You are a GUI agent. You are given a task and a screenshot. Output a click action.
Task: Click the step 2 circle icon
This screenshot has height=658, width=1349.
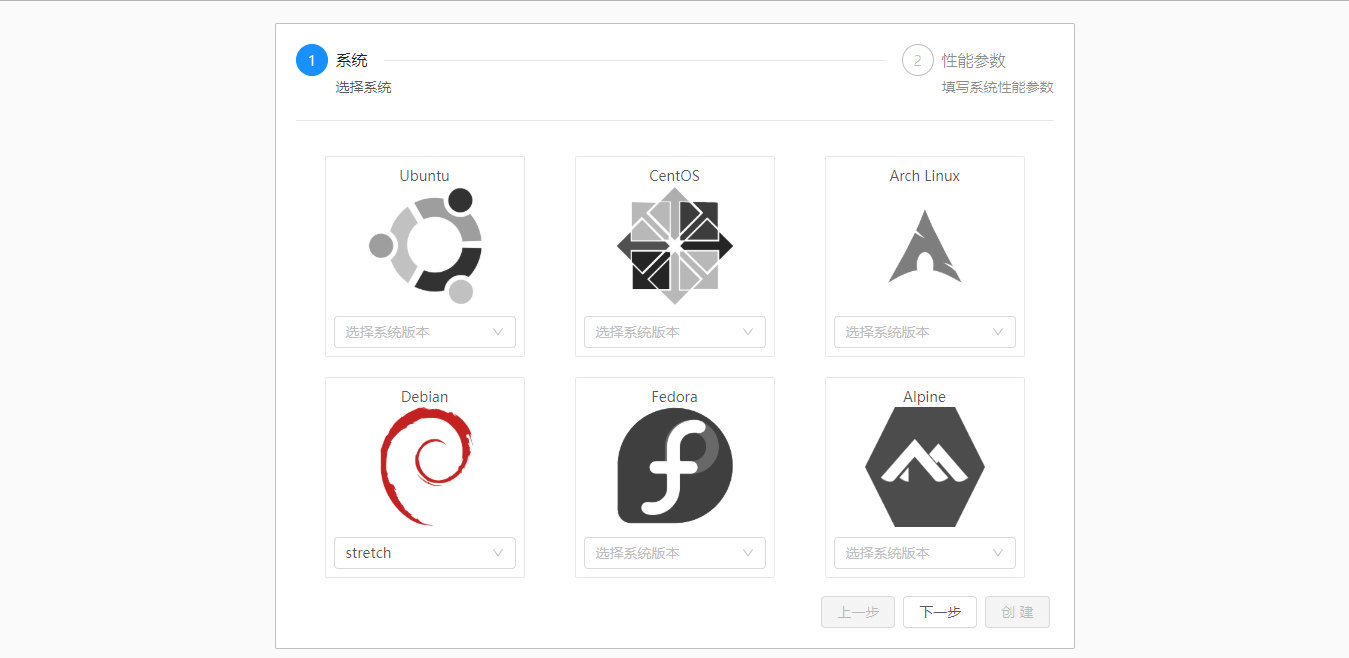[918, 60]
